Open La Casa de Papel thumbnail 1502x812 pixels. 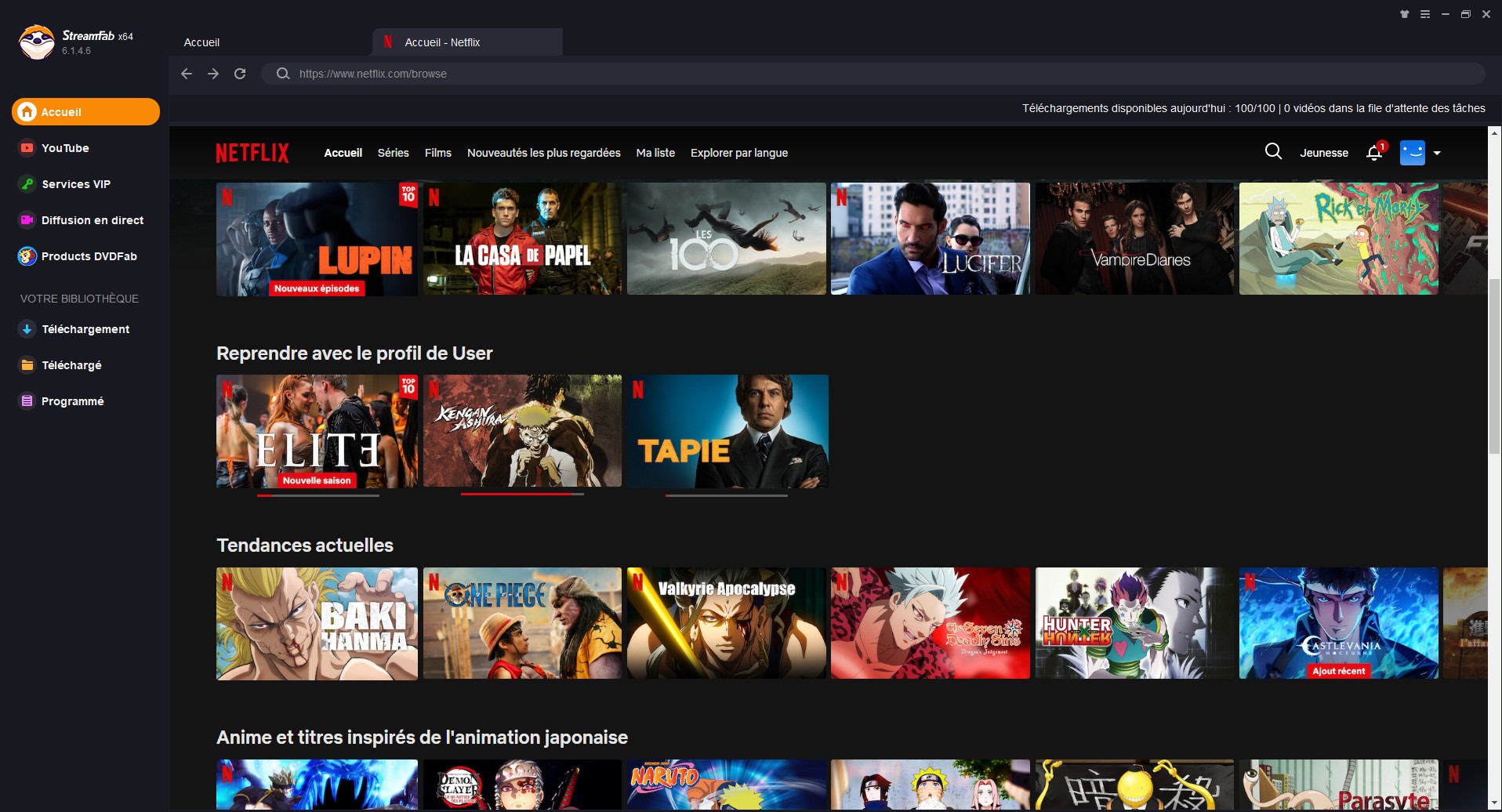point(522,239)
